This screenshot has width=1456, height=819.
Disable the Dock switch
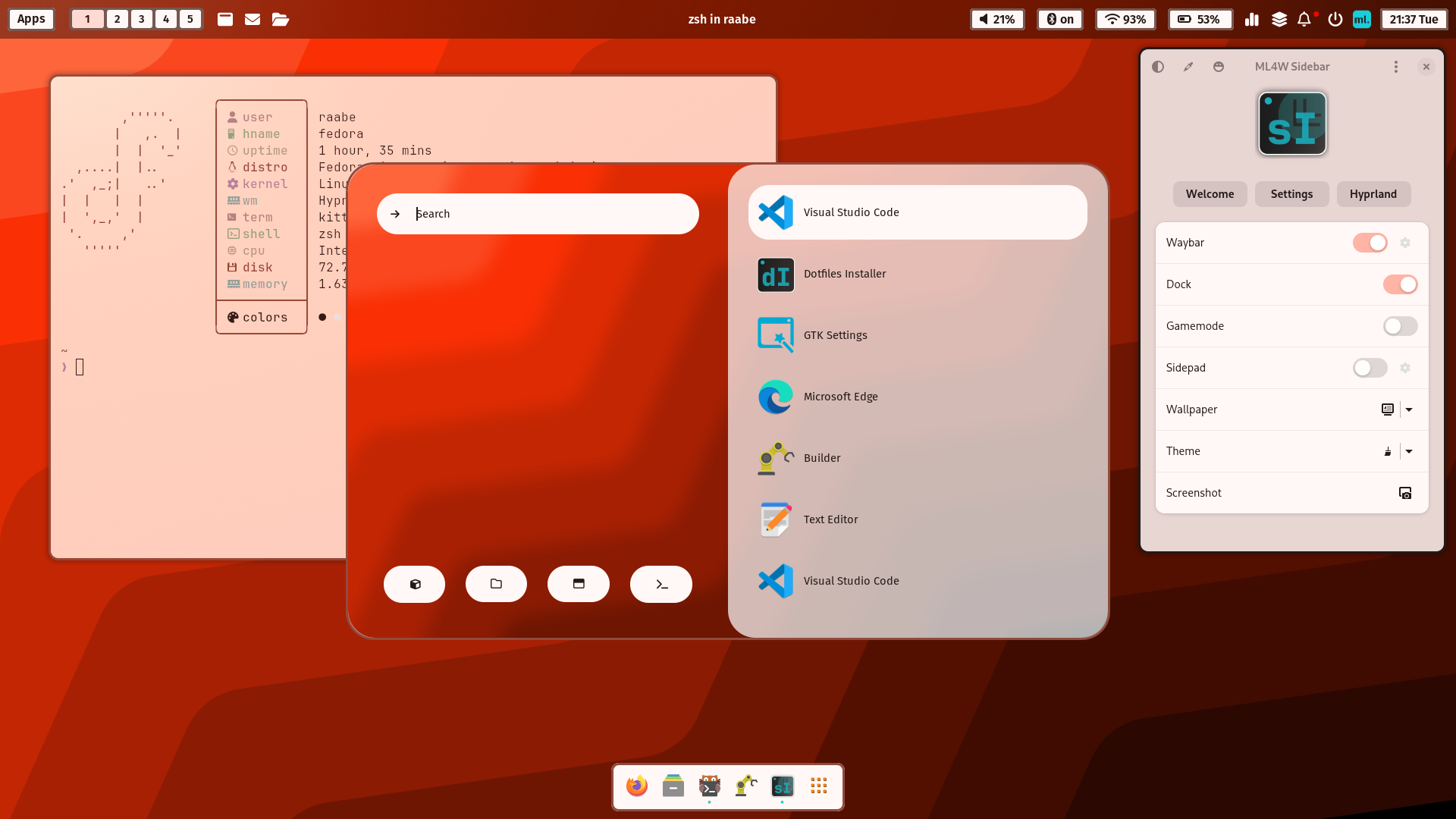(x=1400, y=284)
